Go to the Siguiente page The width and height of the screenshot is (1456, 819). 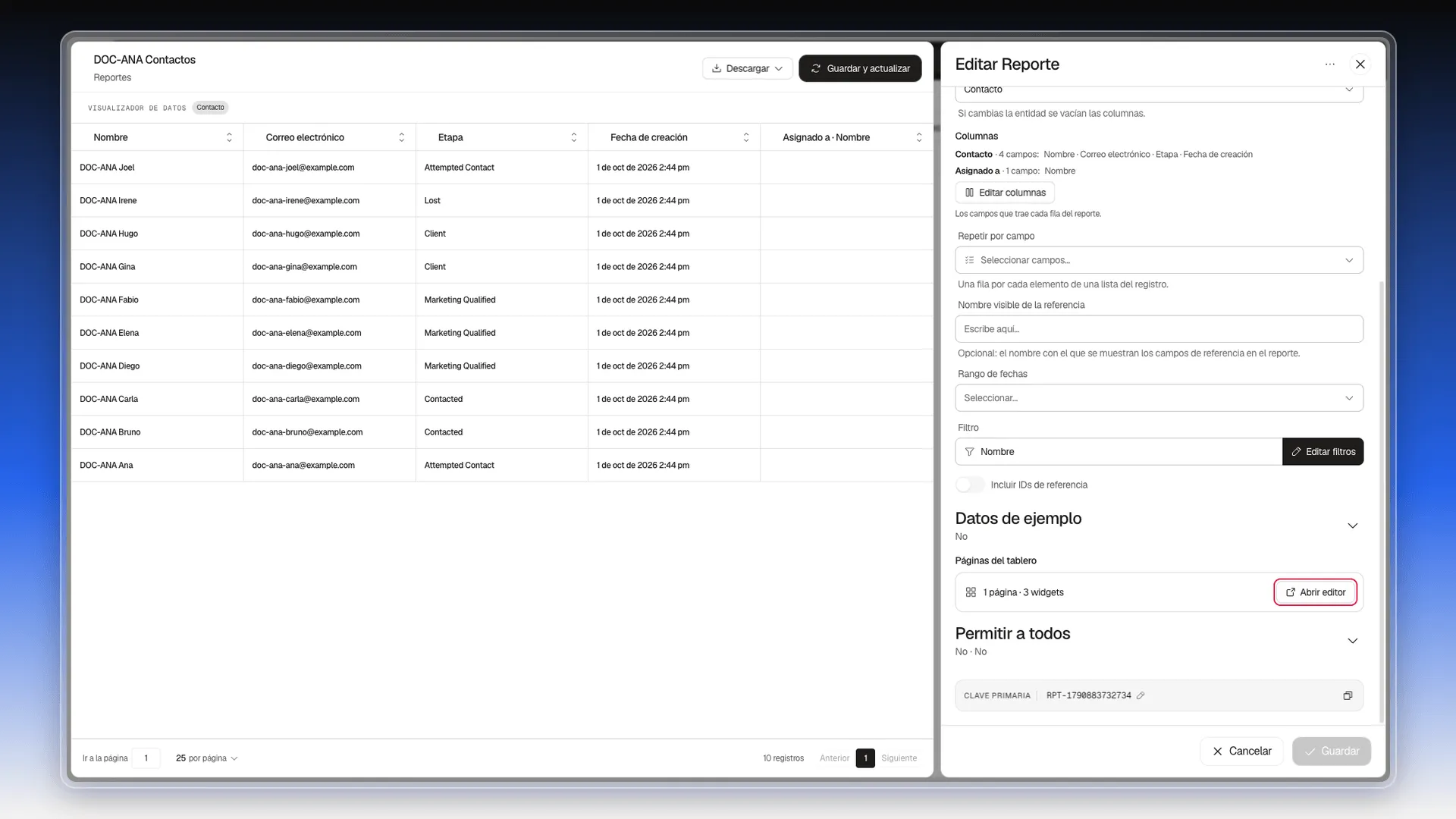point(899,758)
